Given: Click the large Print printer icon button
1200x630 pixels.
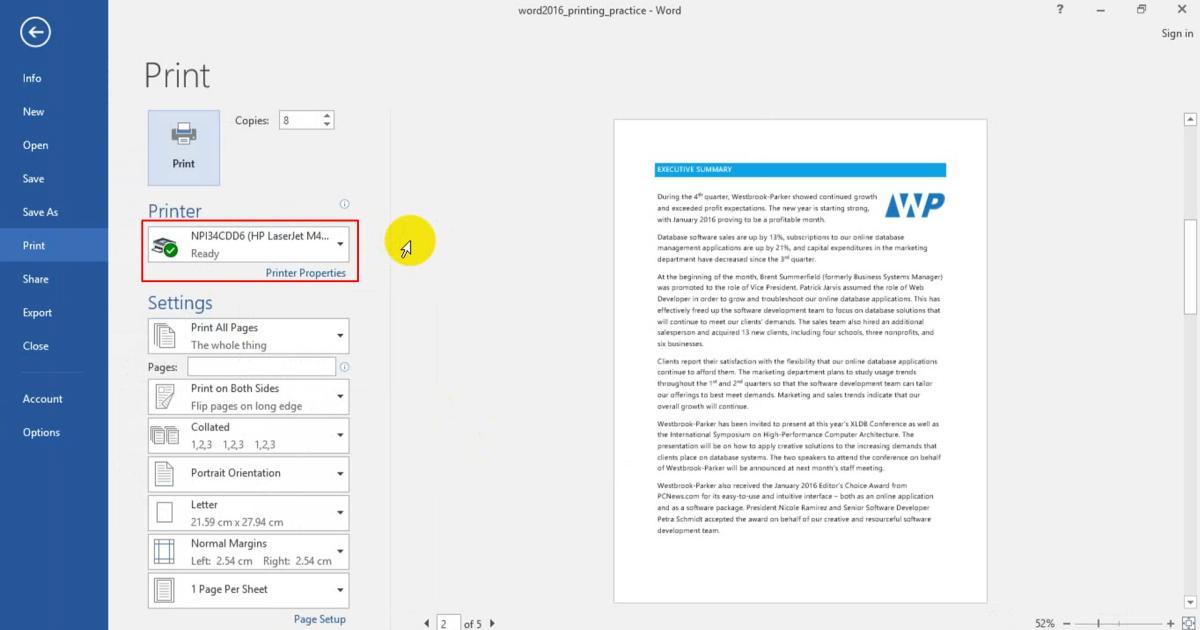Looking at the screenshot, I should tap(183, 148).
